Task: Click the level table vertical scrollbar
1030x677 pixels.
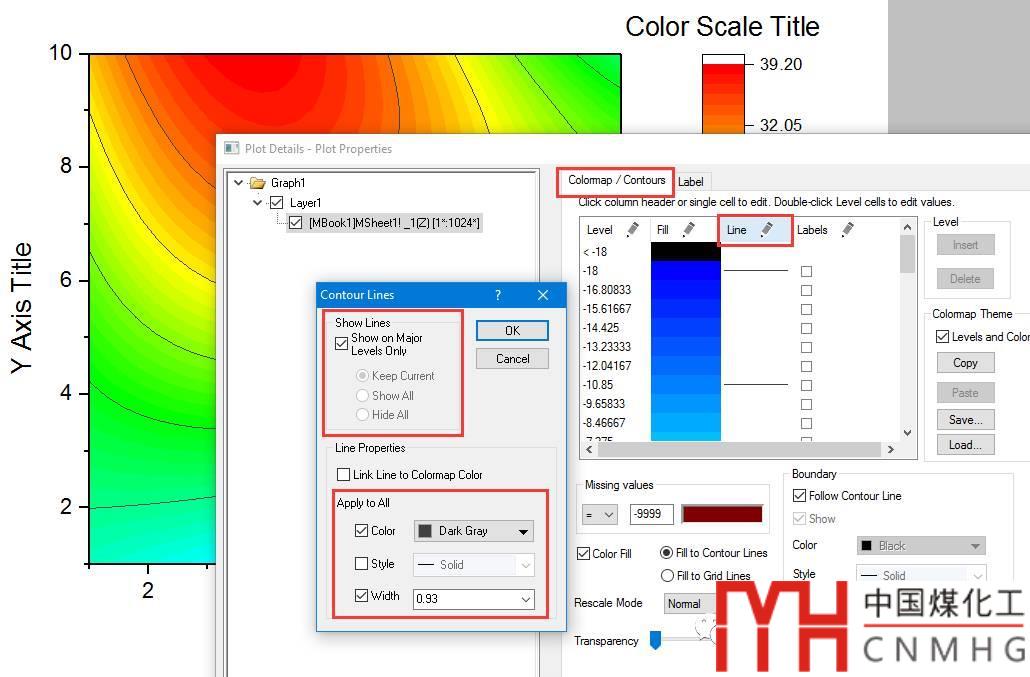Action: pyautogui.click(x=907, y=254)
